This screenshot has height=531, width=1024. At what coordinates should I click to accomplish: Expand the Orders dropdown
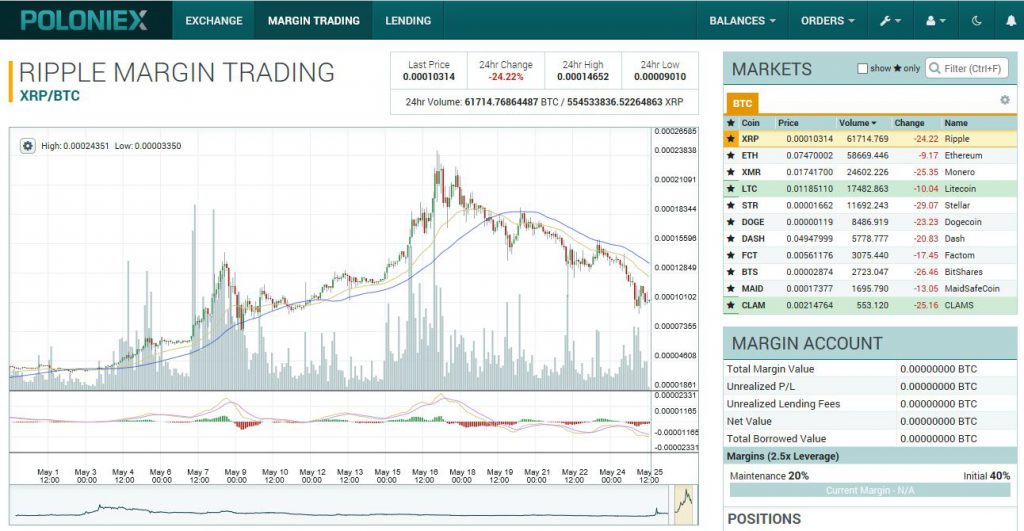click(x=828, y=21)
